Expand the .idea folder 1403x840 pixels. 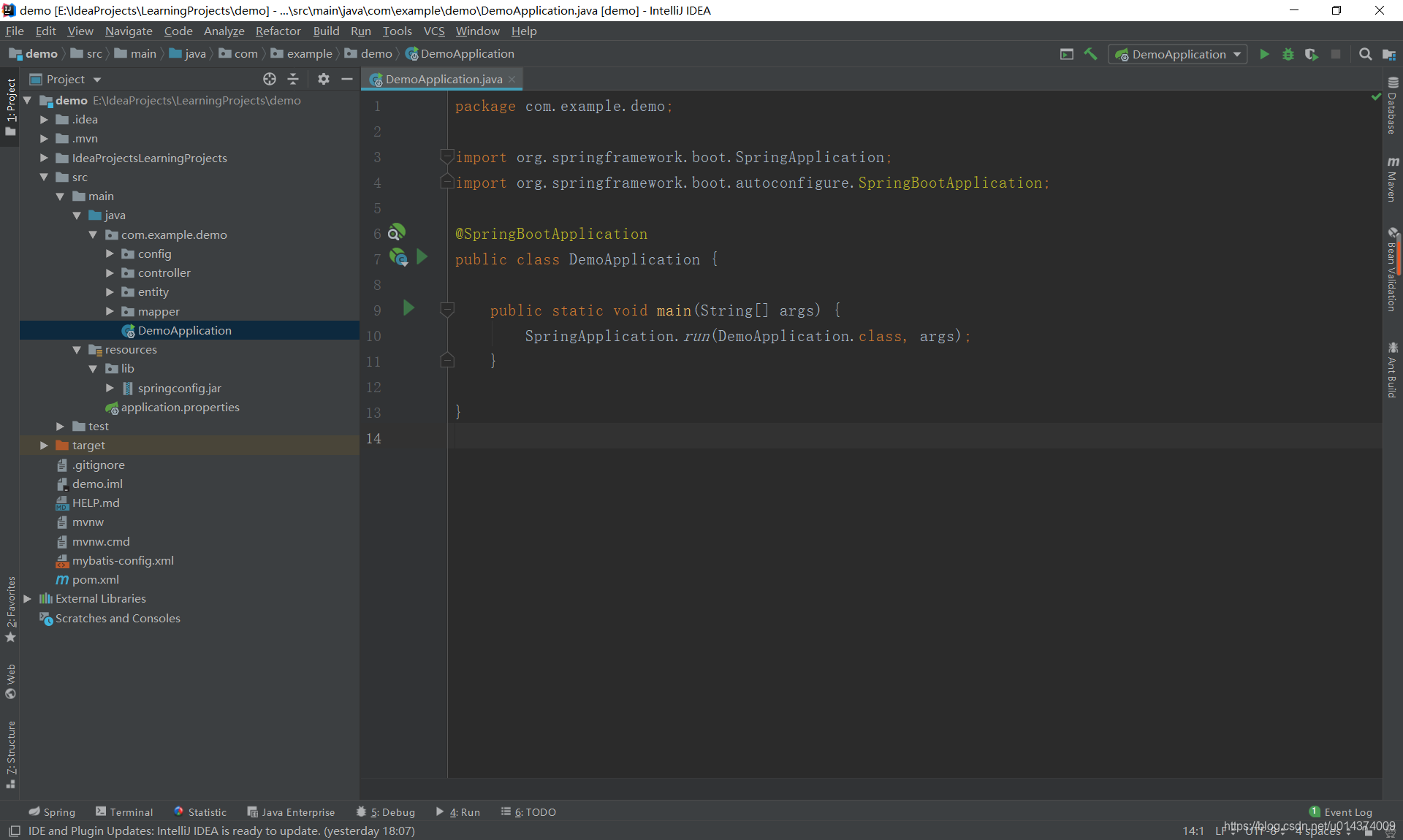pyautogui.click(x=44, y=120)
